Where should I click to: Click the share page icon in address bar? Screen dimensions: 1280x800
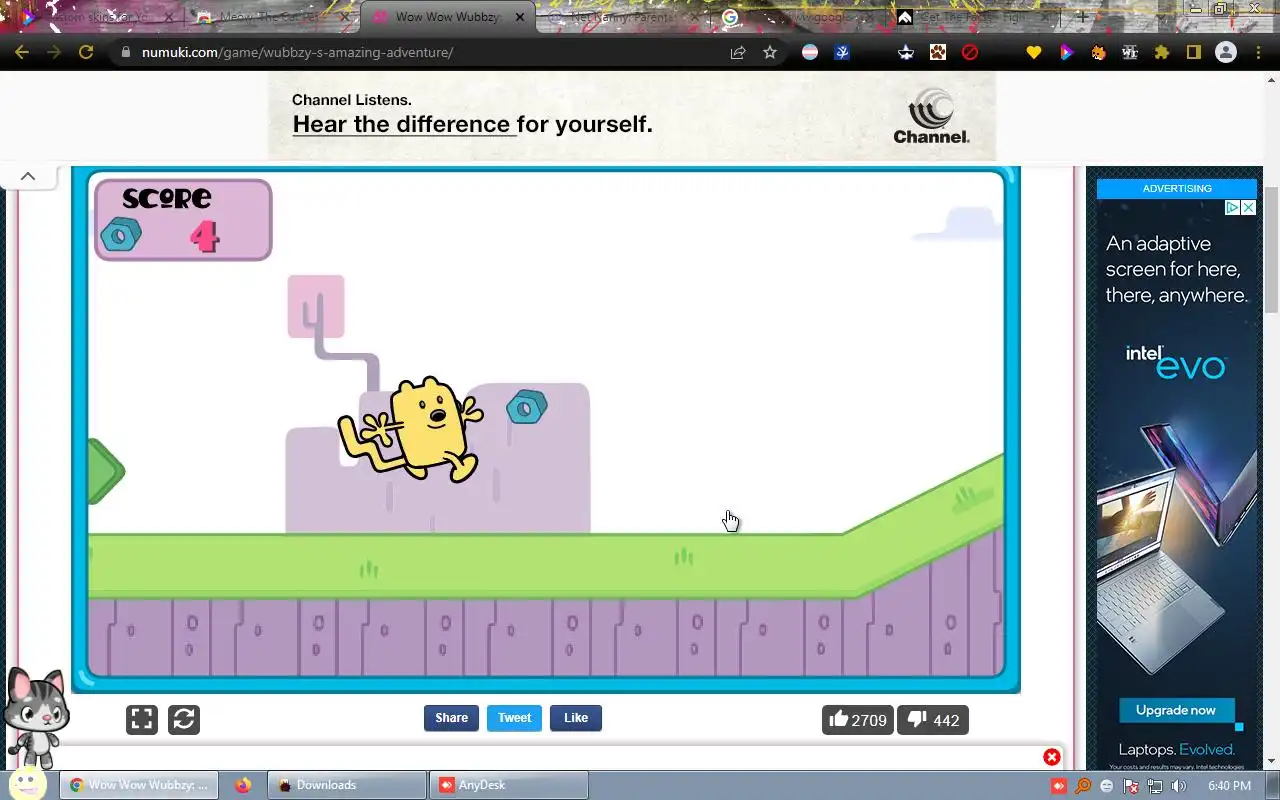738,52
